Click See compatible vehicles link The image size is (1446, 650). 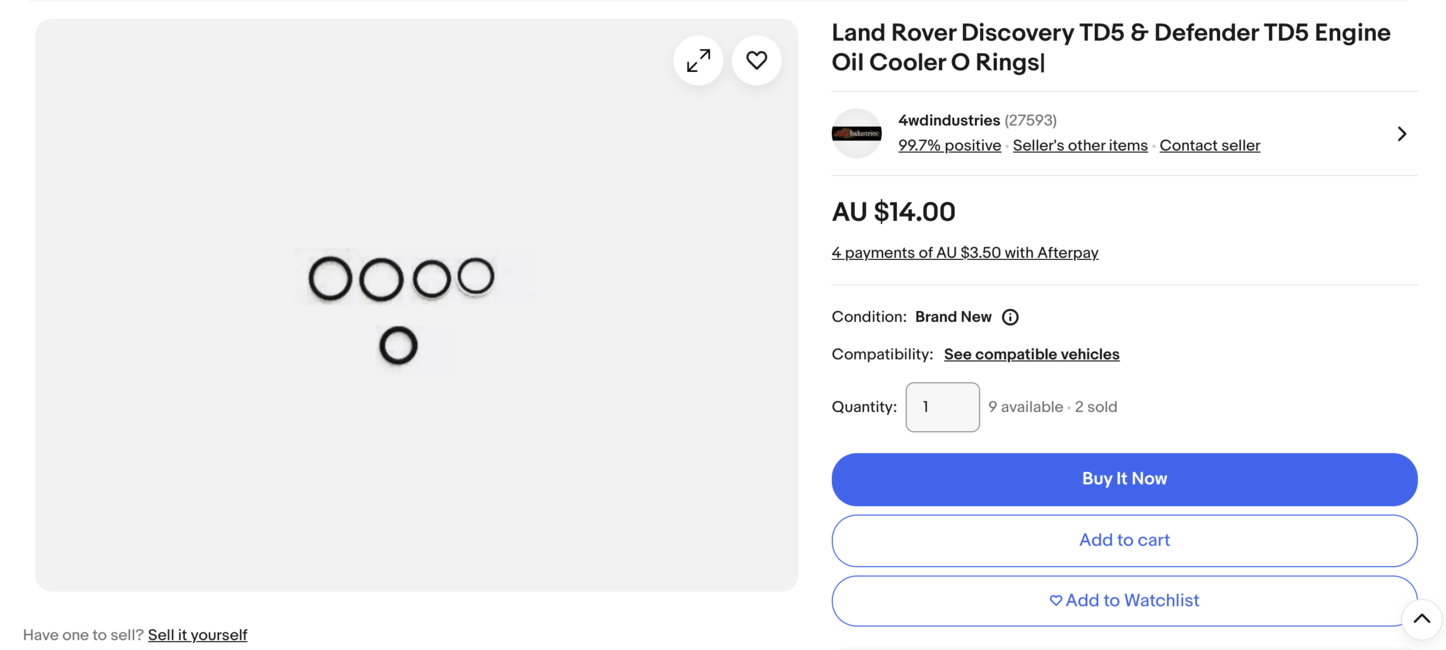coord(1031,354)
